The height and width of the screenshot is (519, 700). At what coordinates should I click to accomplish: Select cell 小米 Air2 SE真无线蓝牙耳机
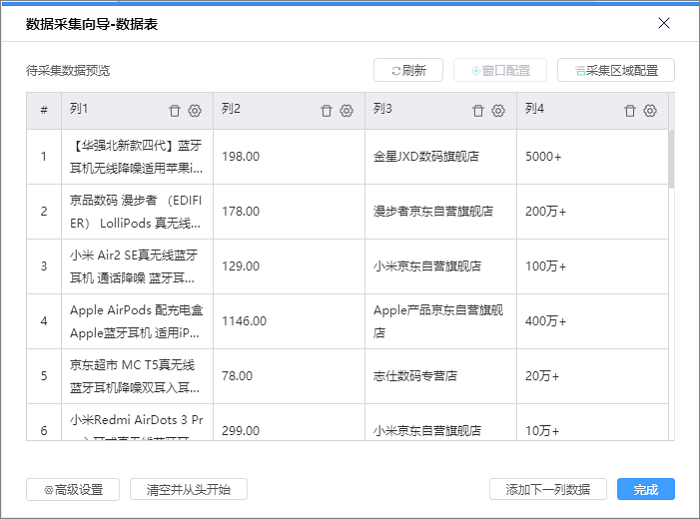click(x=137, y=266)
